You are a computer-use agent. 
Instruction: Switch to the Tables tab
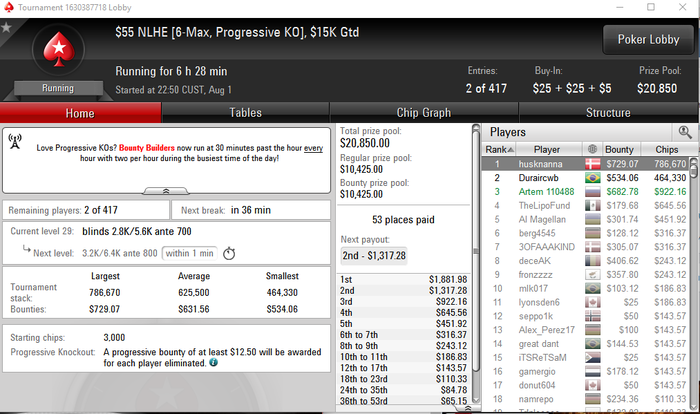click(x=246, y=113)
